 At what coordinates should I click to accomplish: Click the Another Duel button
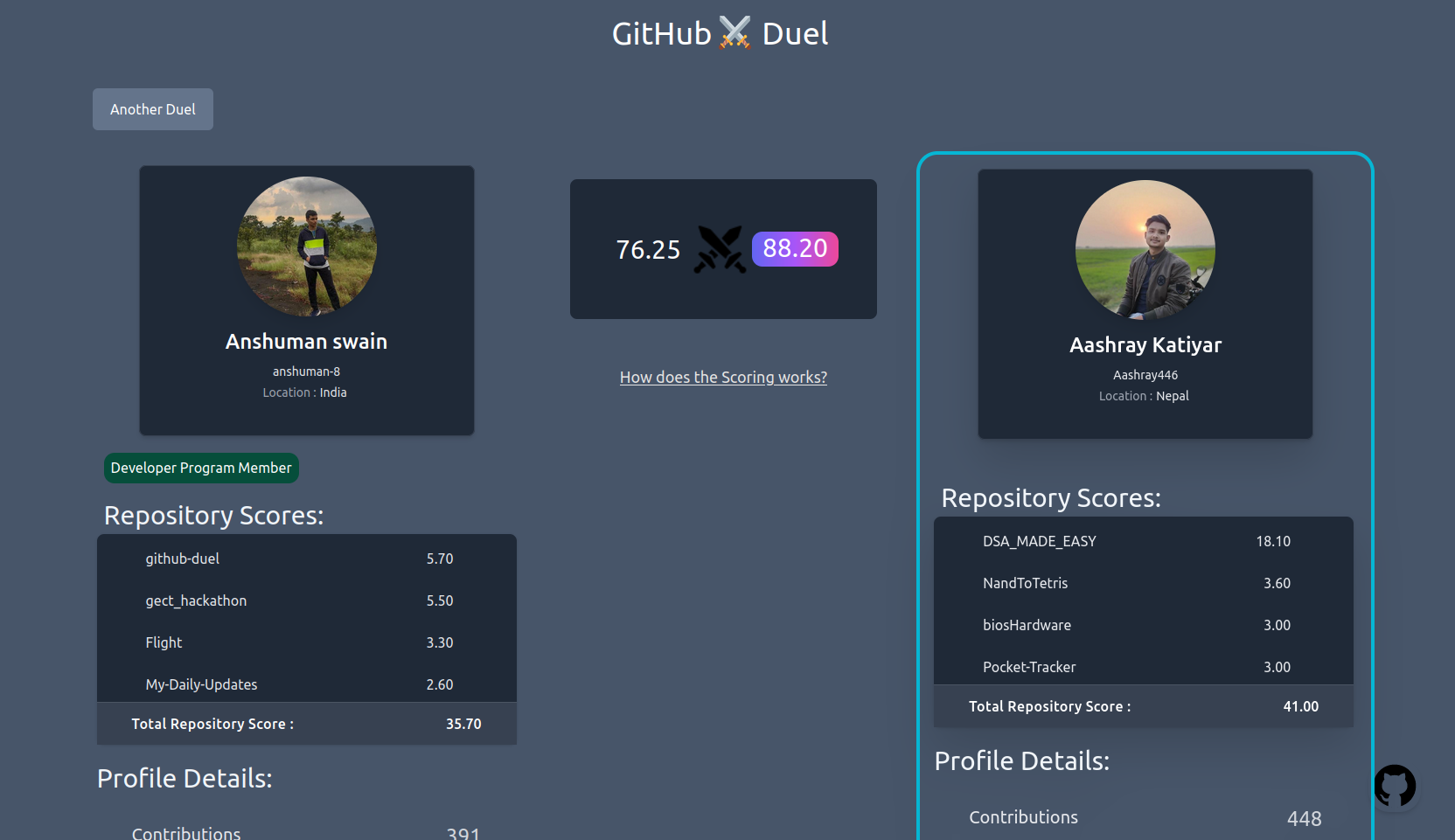[x=152, y=108]
